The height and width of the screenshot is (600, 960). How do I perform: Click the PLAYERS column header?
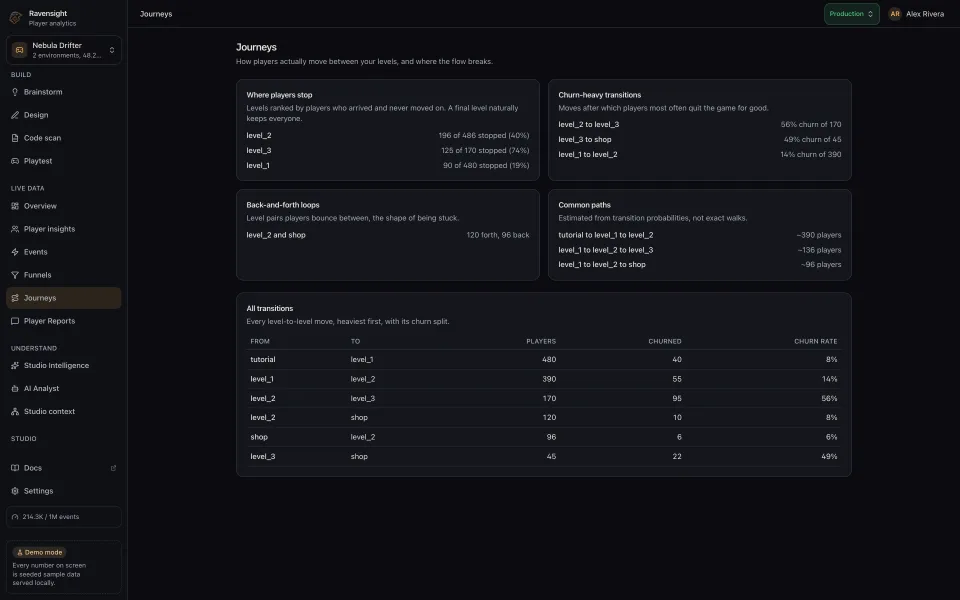[x=541, y=341]
